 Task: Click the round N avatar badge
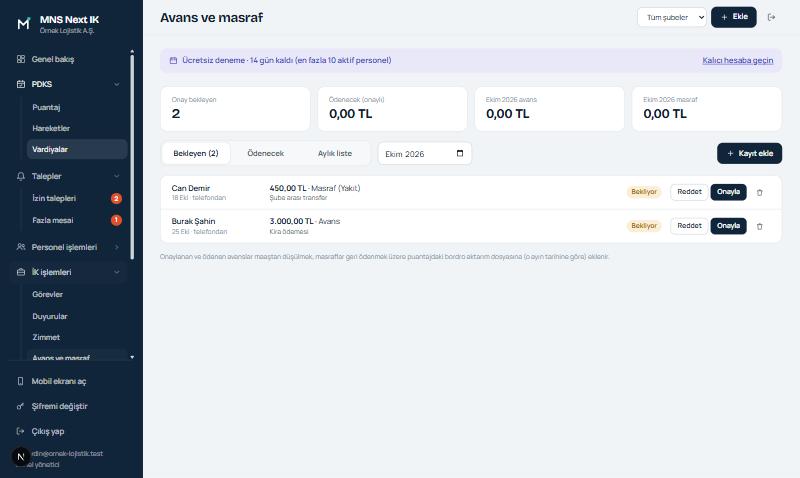(x=20, y=457)
